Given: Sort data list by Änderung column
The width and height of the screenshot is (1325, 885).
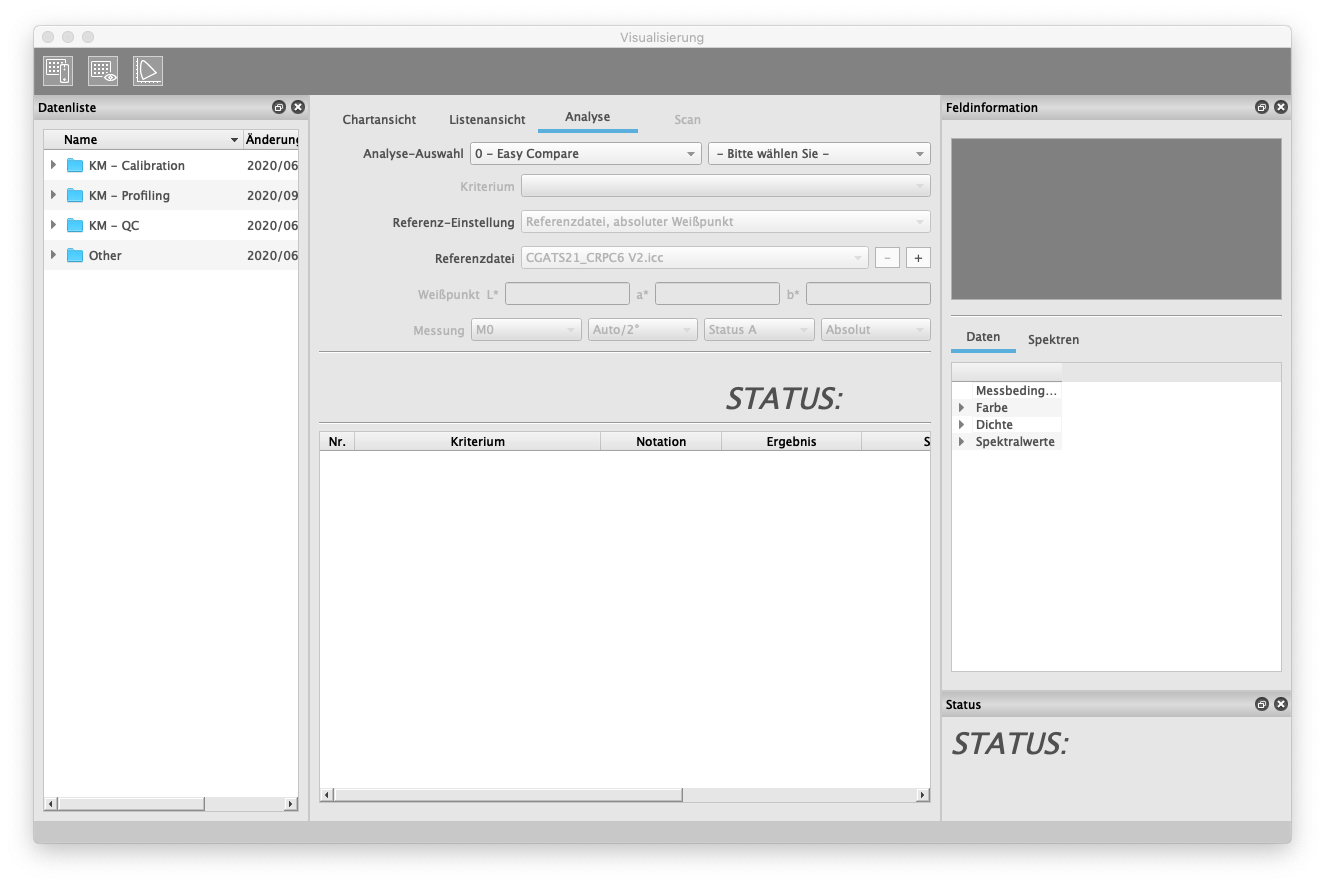Looking at the screenshot, I should point(270,140).
